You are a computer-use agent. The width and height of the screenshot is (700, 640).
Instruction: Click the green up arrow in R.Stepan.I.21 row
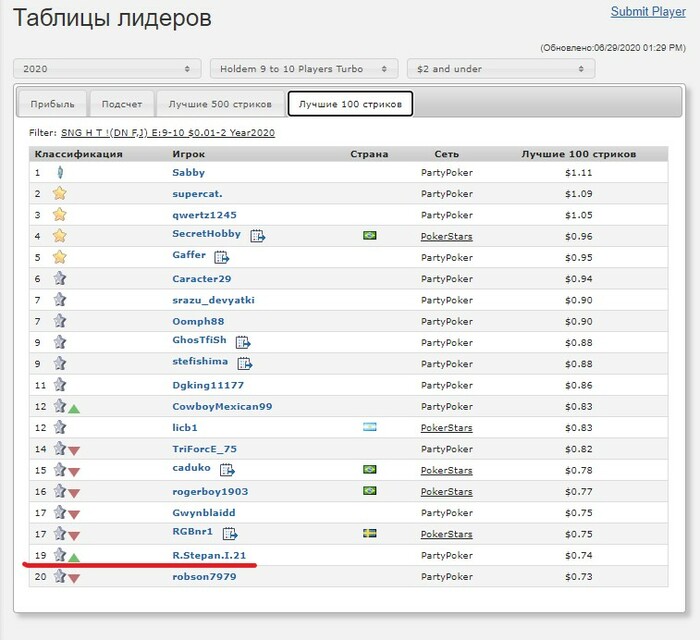(x=74, y=557)
